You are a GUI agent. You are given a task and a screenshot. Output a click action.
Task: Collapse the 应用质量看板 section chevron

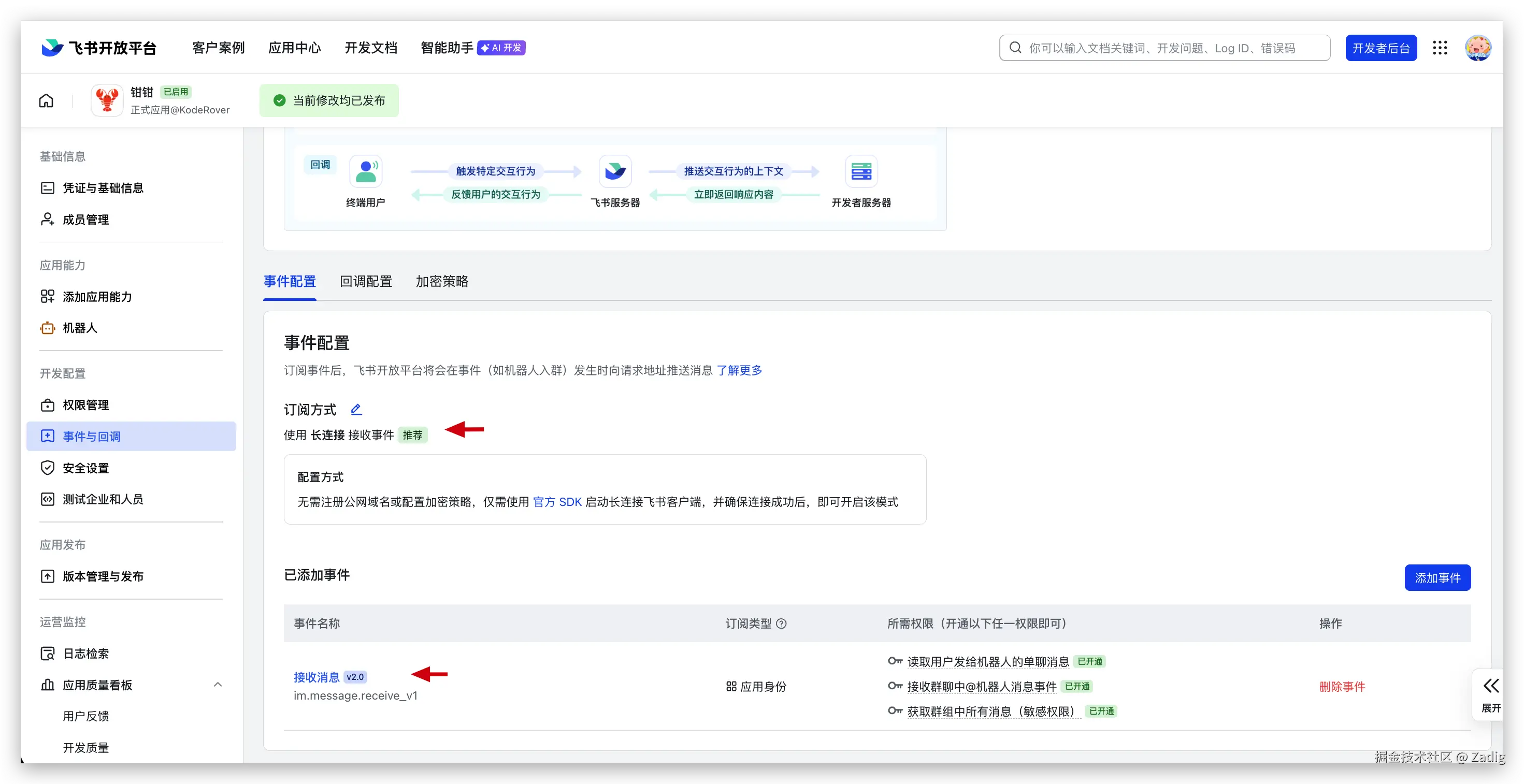(218, 685)
